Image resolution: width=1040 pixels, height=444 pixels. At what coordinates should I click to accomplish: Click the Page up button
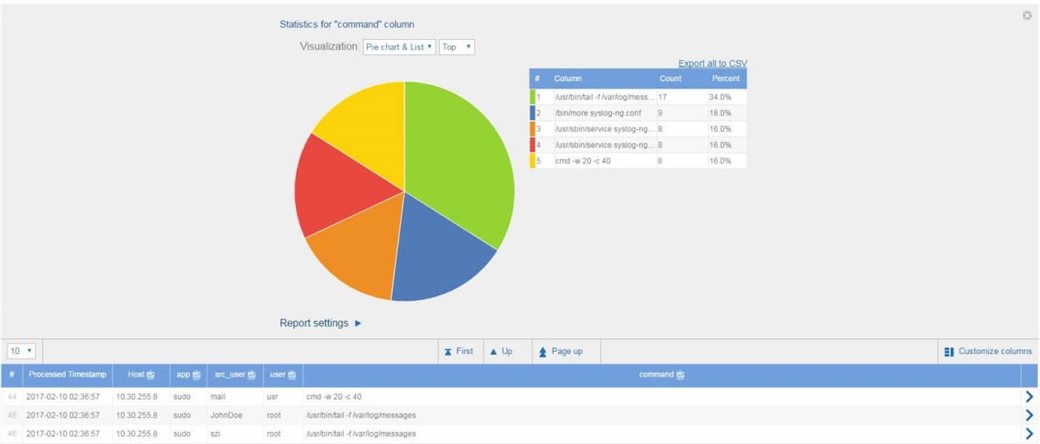click(560, 351)
